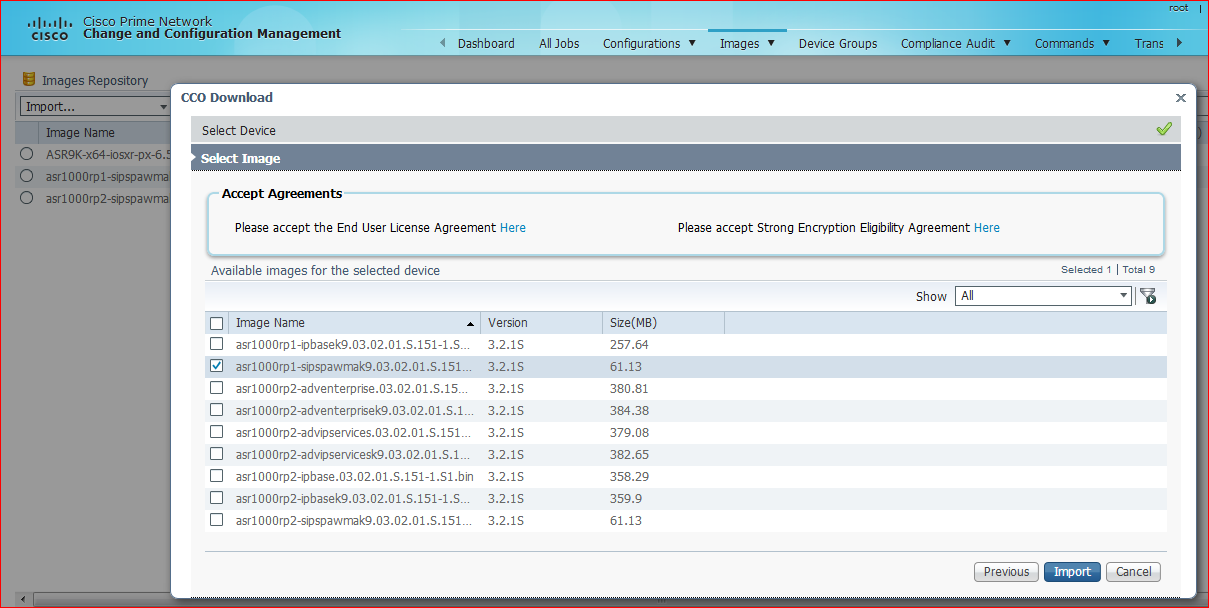
Task: Click the root user label
Action: pos(1178,8)
